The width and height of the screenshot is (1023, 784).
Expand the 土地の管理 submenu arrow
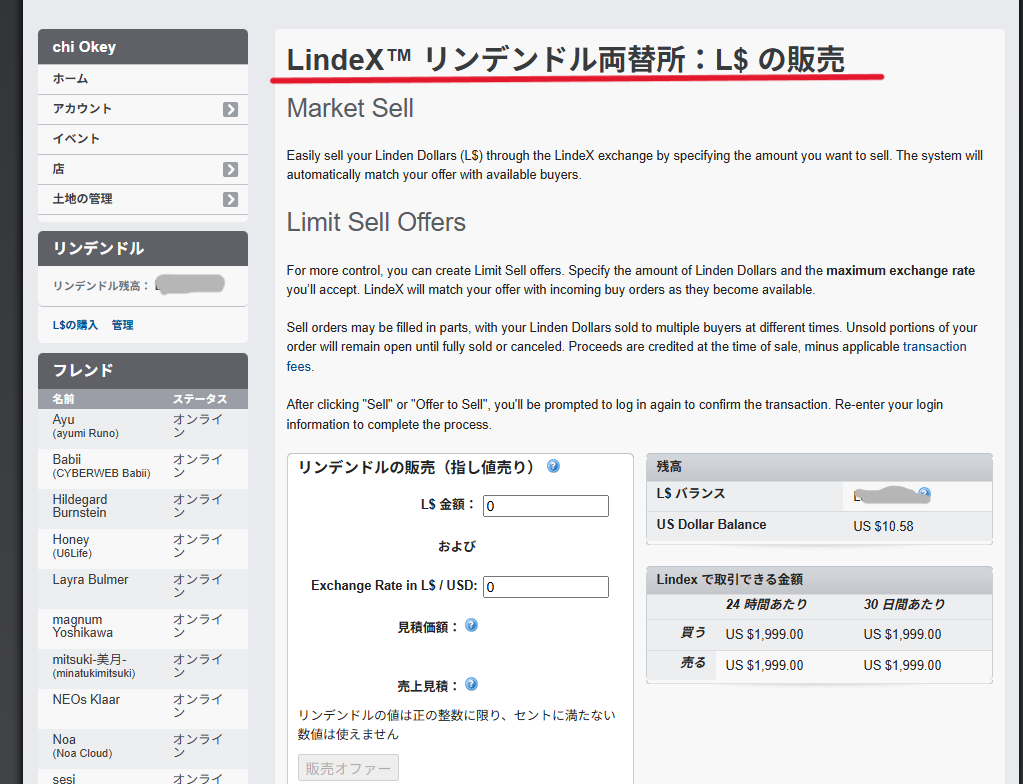coord(230,199)
